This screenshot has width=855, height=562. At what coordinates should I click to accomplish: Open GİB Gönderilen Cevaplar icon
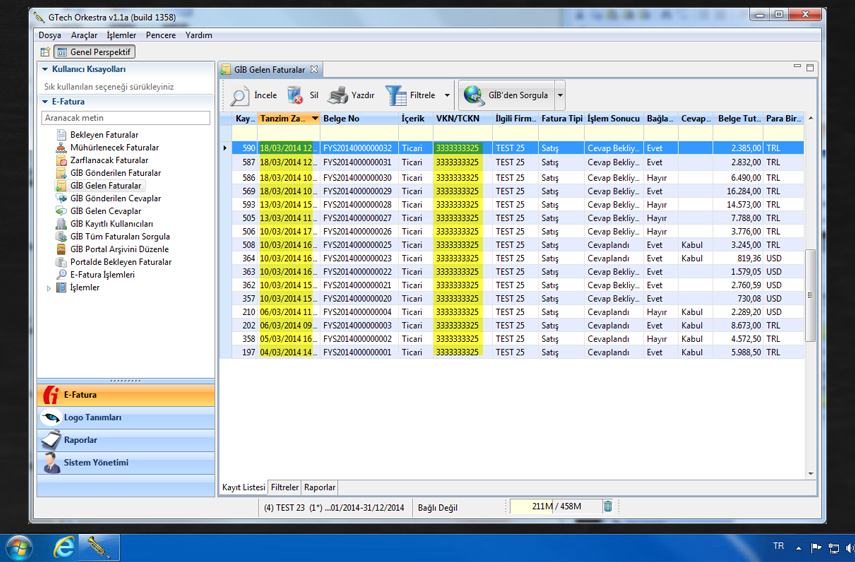pyautogui.click(x=61, y=198)
